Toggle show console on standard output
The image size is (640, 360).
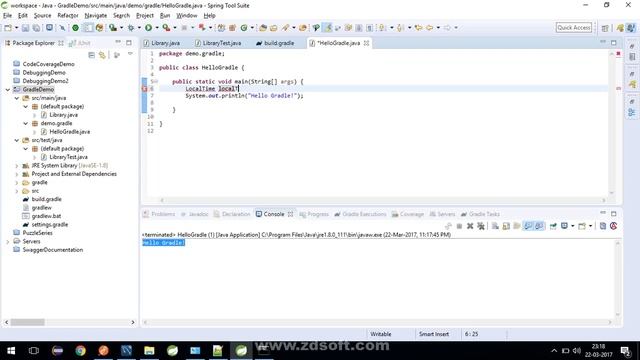[528, 226]
